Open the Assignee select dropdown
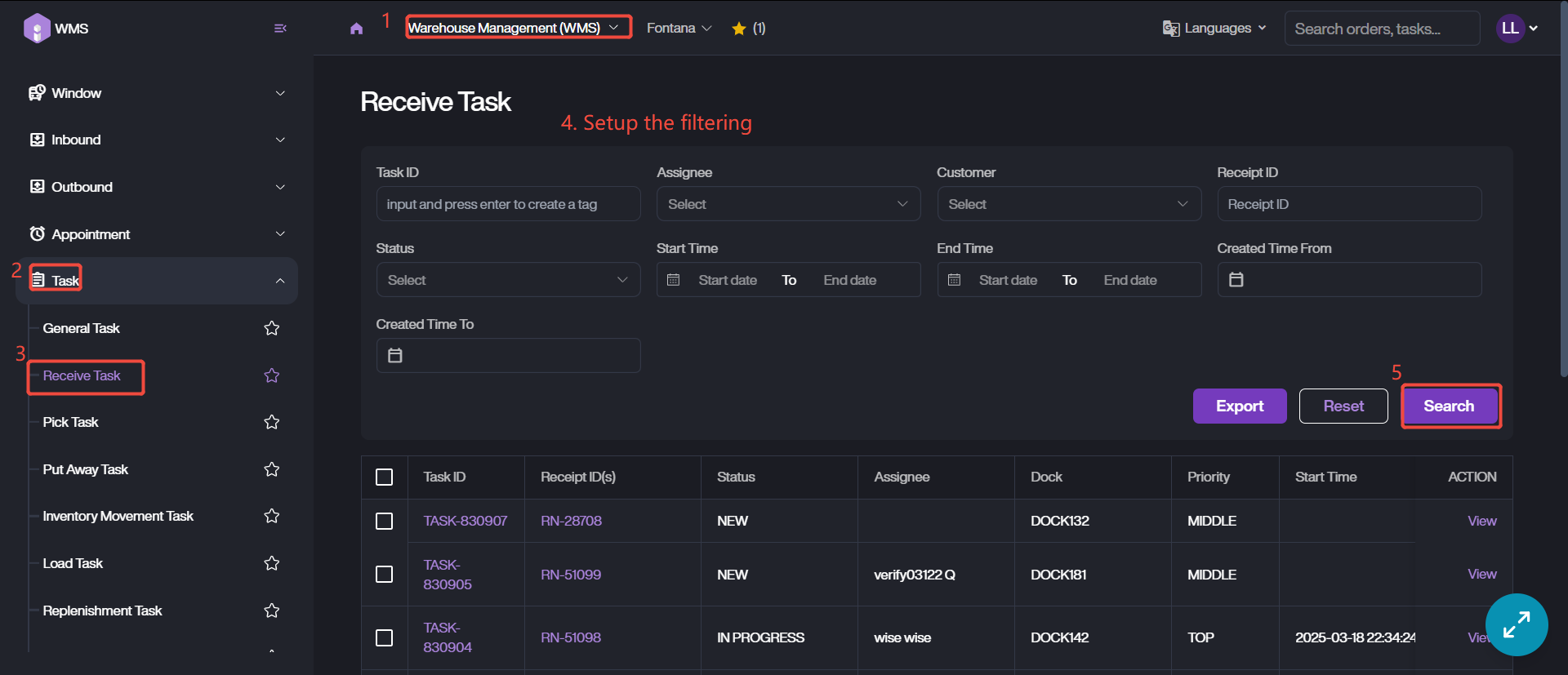Screen dimensions: 1568x675 point(787,204)
